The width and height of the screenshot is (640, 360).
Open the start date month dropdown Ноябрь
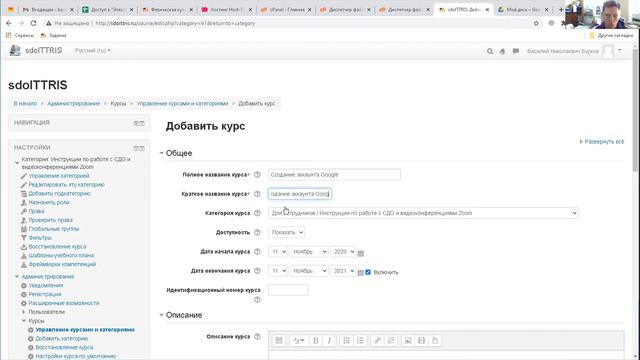pyautogui.click(x=309, y=251)
